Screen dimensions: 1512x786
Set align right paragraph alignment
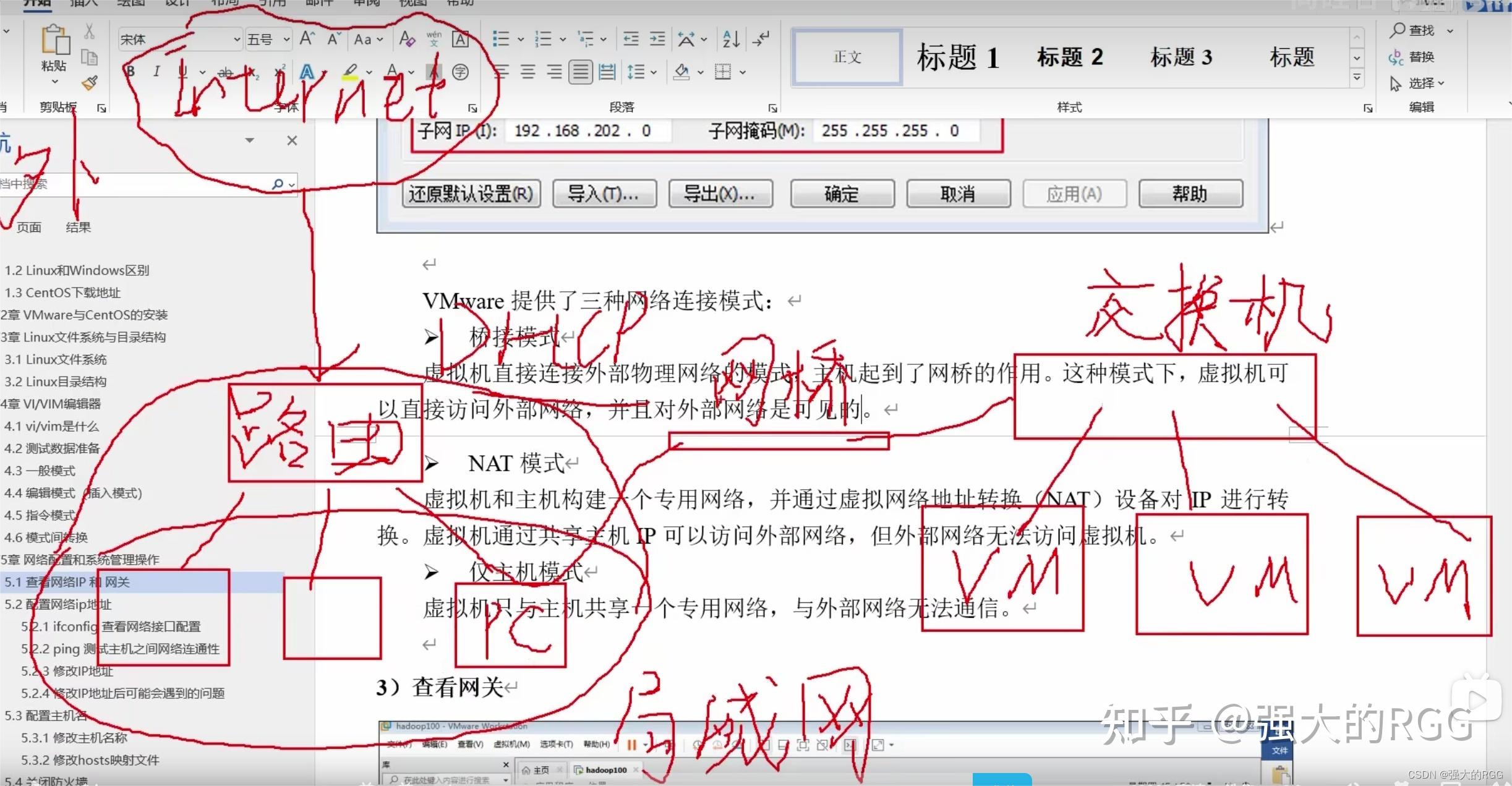tap(554, 72)
